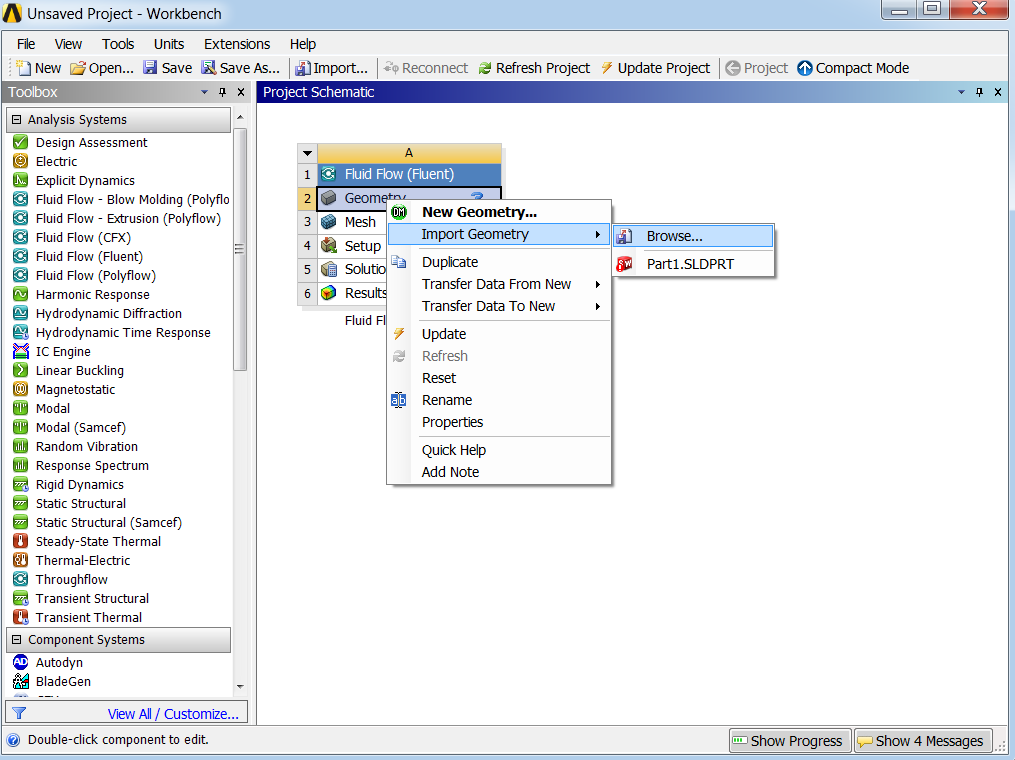Open the Units menu
Screen dimensions: 1015x760
coord(169,44)
